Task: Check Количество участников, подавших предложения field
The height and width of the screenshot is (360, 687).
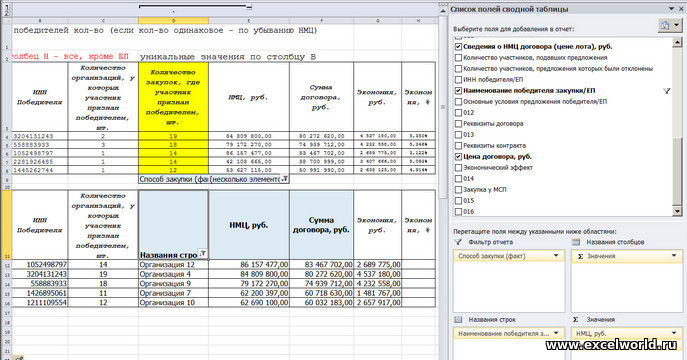Action: pyautogui.click(x=458, y=57)
